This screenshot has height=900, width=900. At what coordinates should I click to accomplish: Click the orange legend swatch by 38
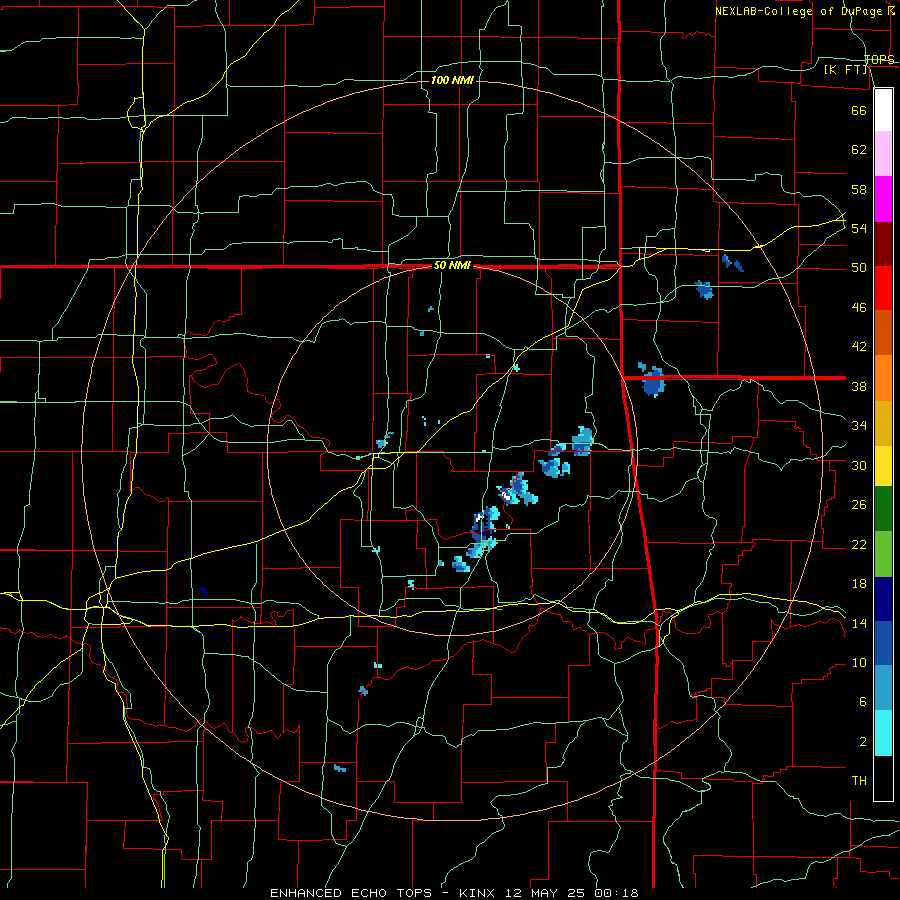point(883,378)
